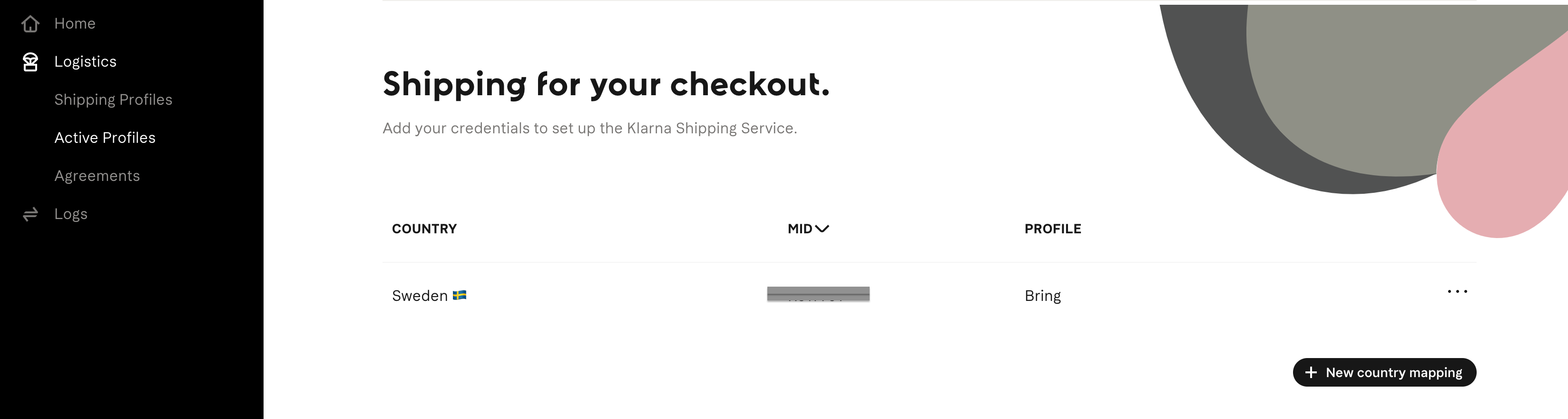
Task: Toggle the Active Profiles selection
Action: pyautogui.click(x=105, y=137)
